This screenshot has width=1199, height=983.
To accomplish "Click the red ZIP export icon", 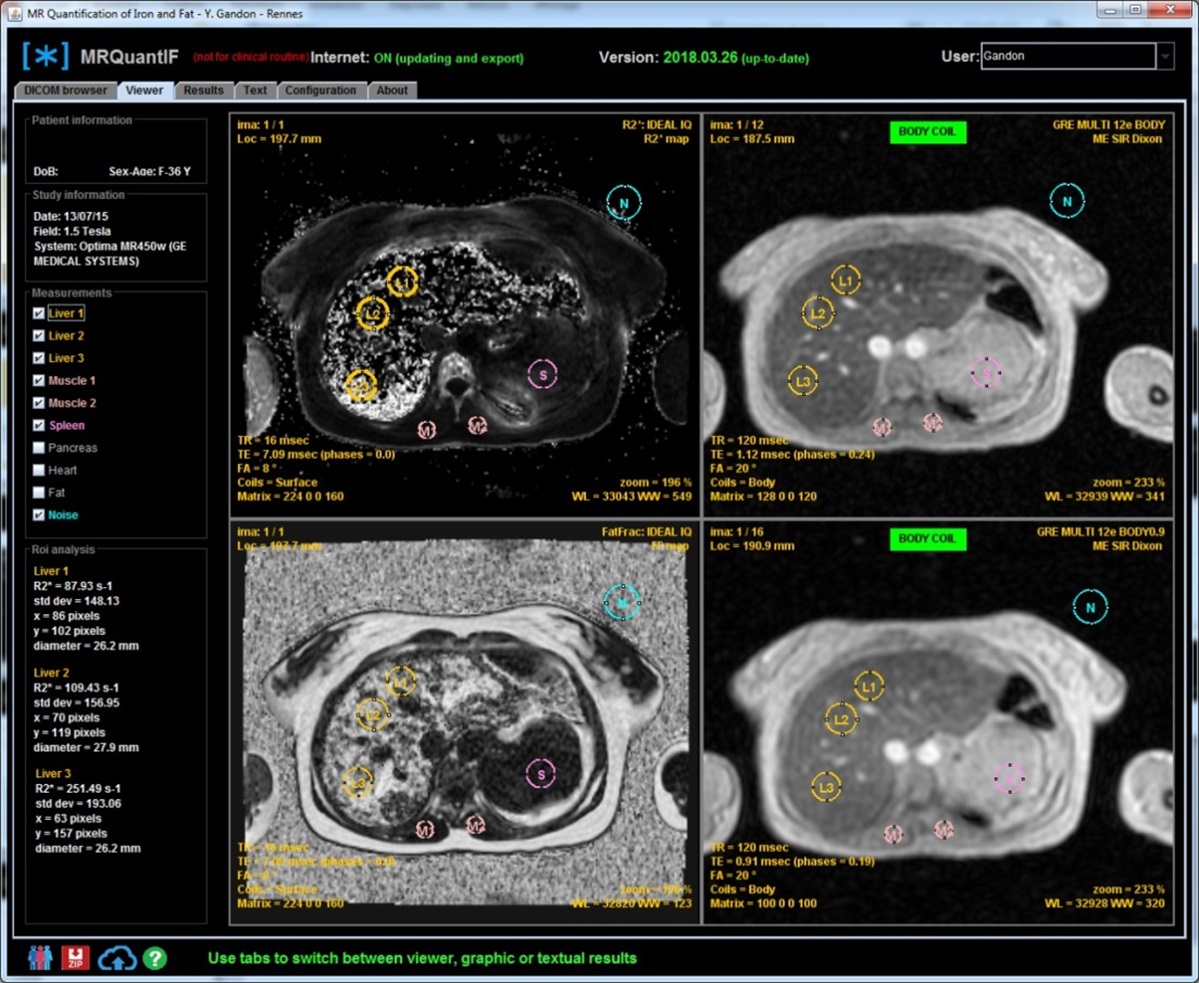I will [x=76, y=957].
